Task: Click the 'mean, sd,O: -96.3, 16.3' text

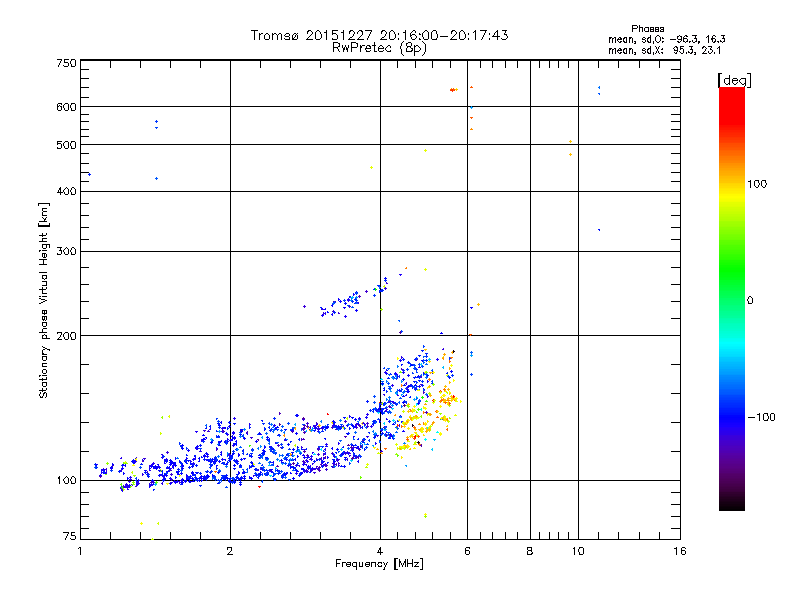Action: [666, 39]
